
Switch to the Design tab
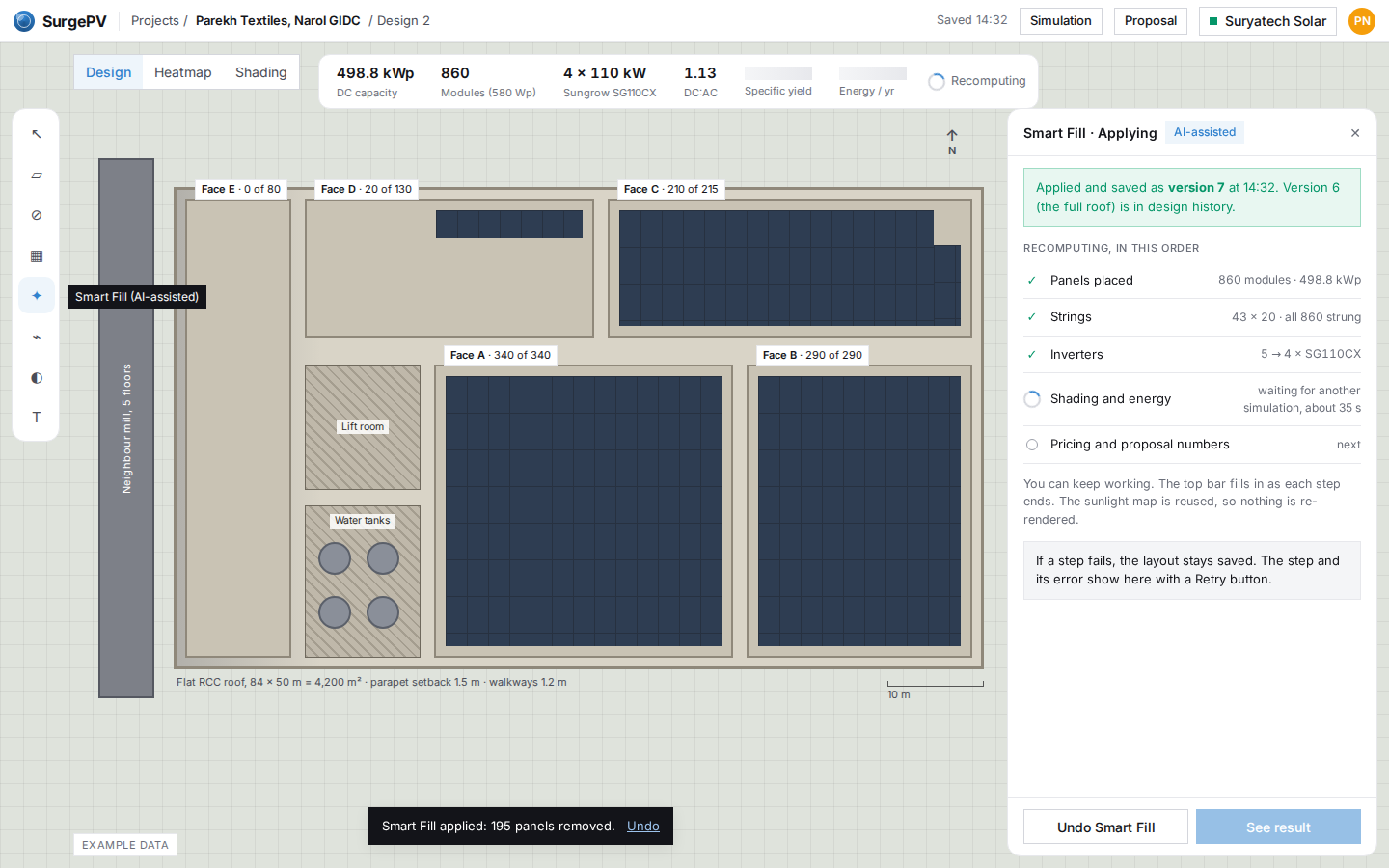pos(108,72)
